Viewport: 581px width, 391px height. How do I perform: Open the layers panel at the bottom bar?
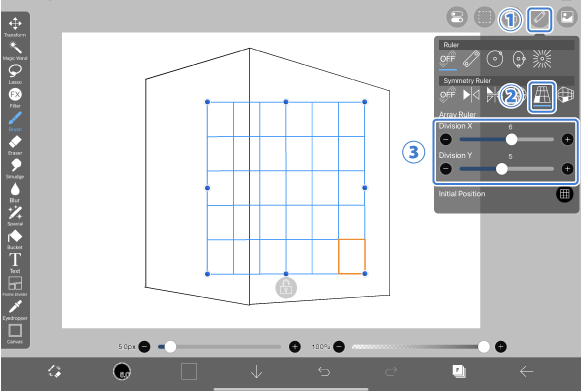(459, 371)
